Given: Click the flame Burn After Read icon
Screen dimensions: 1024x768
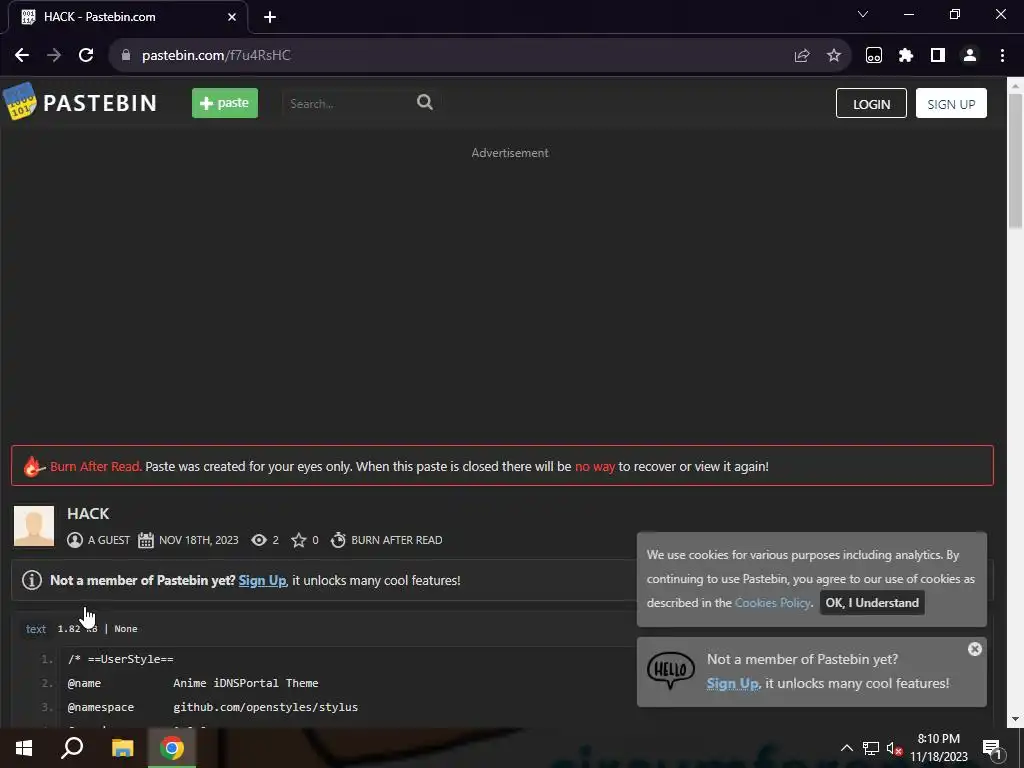Looking at the screenshot, I should pyautogui.click(x=33, y=466).
